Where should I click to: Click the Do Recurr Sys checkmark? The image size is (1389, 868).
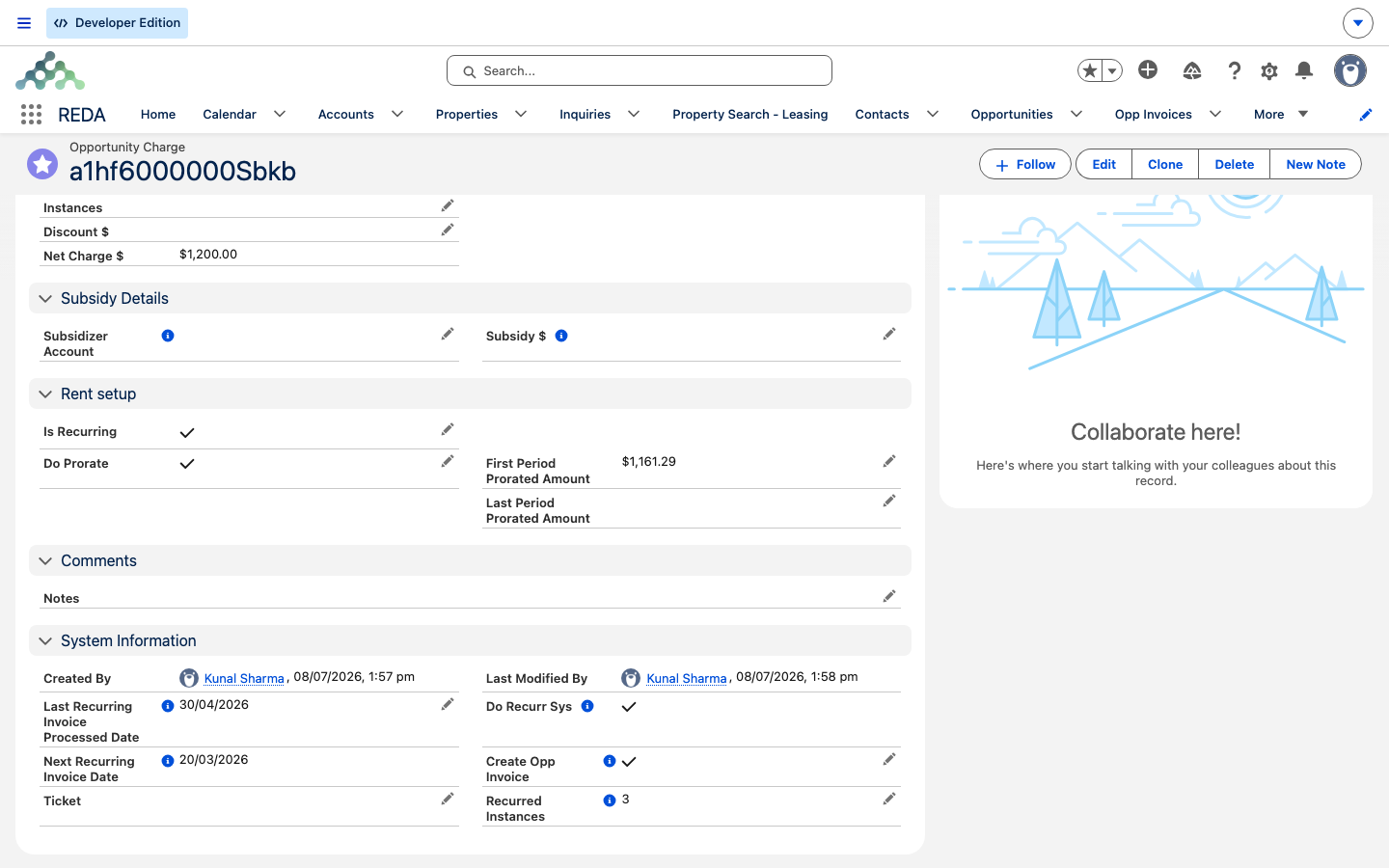629,707
